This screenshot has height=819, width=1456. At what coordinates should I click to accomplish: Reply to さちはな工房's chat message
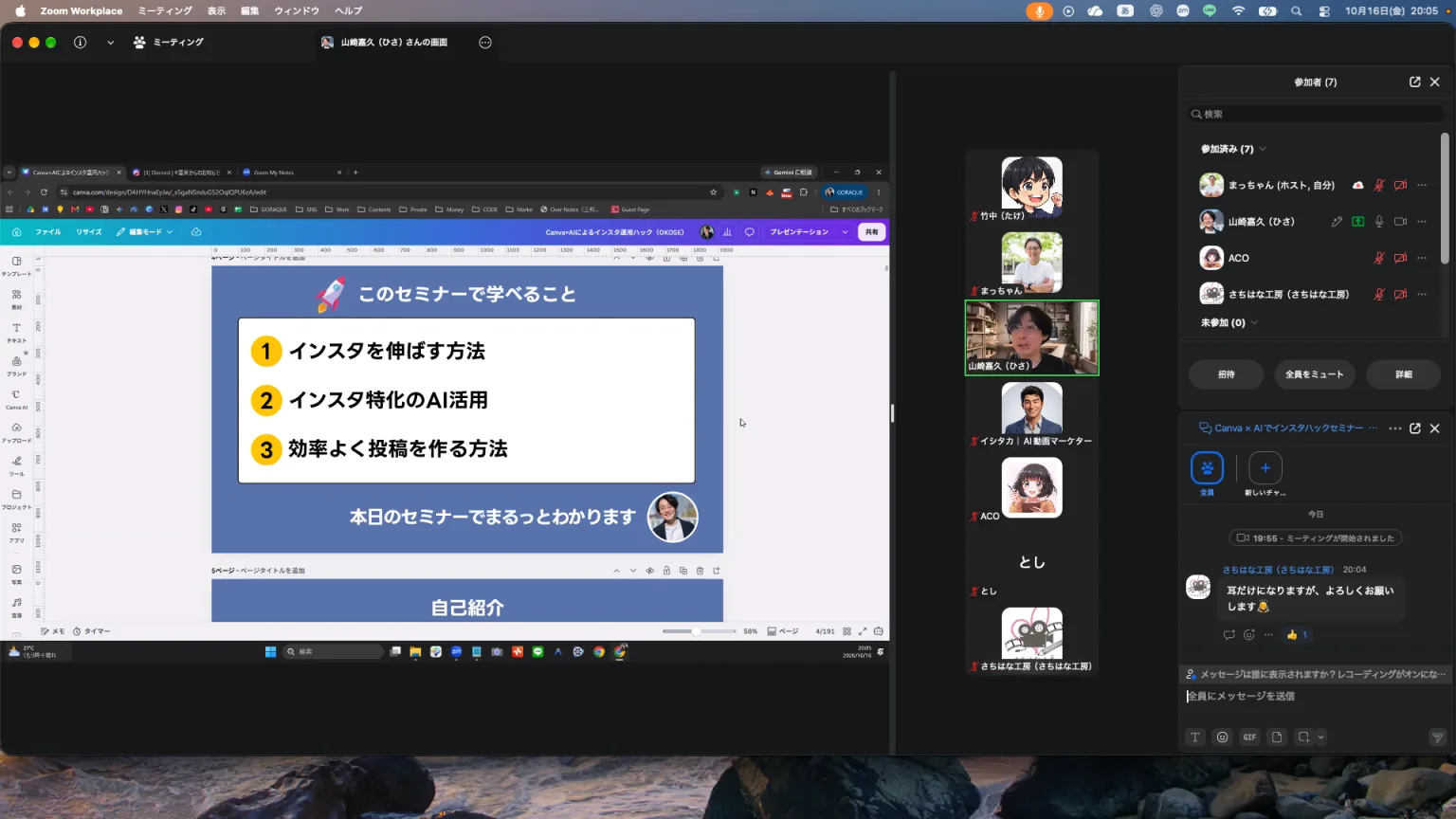pos(1229,634)
